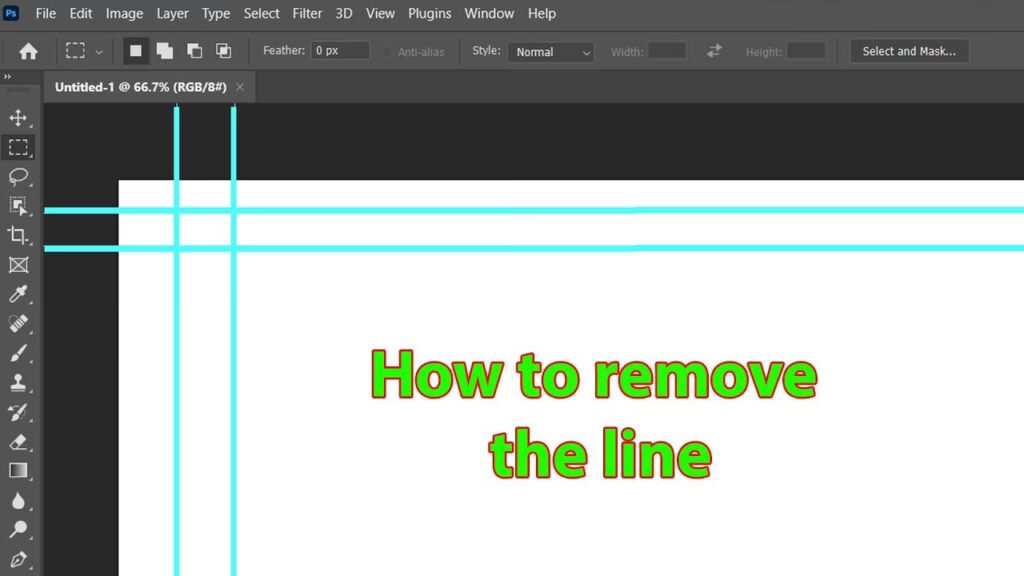Select the Move tool
Image resolution: width=1024 pixels, height=576 pixels.
18,118
